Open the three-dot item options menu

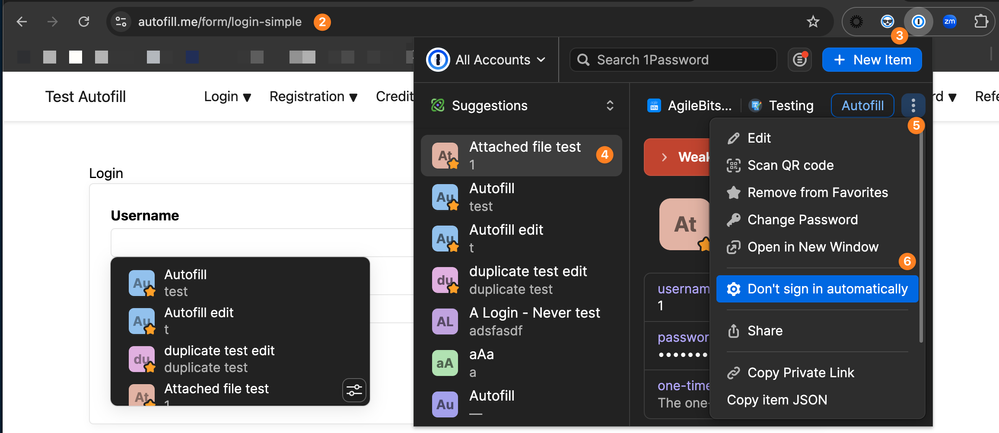tap(913, 105)
